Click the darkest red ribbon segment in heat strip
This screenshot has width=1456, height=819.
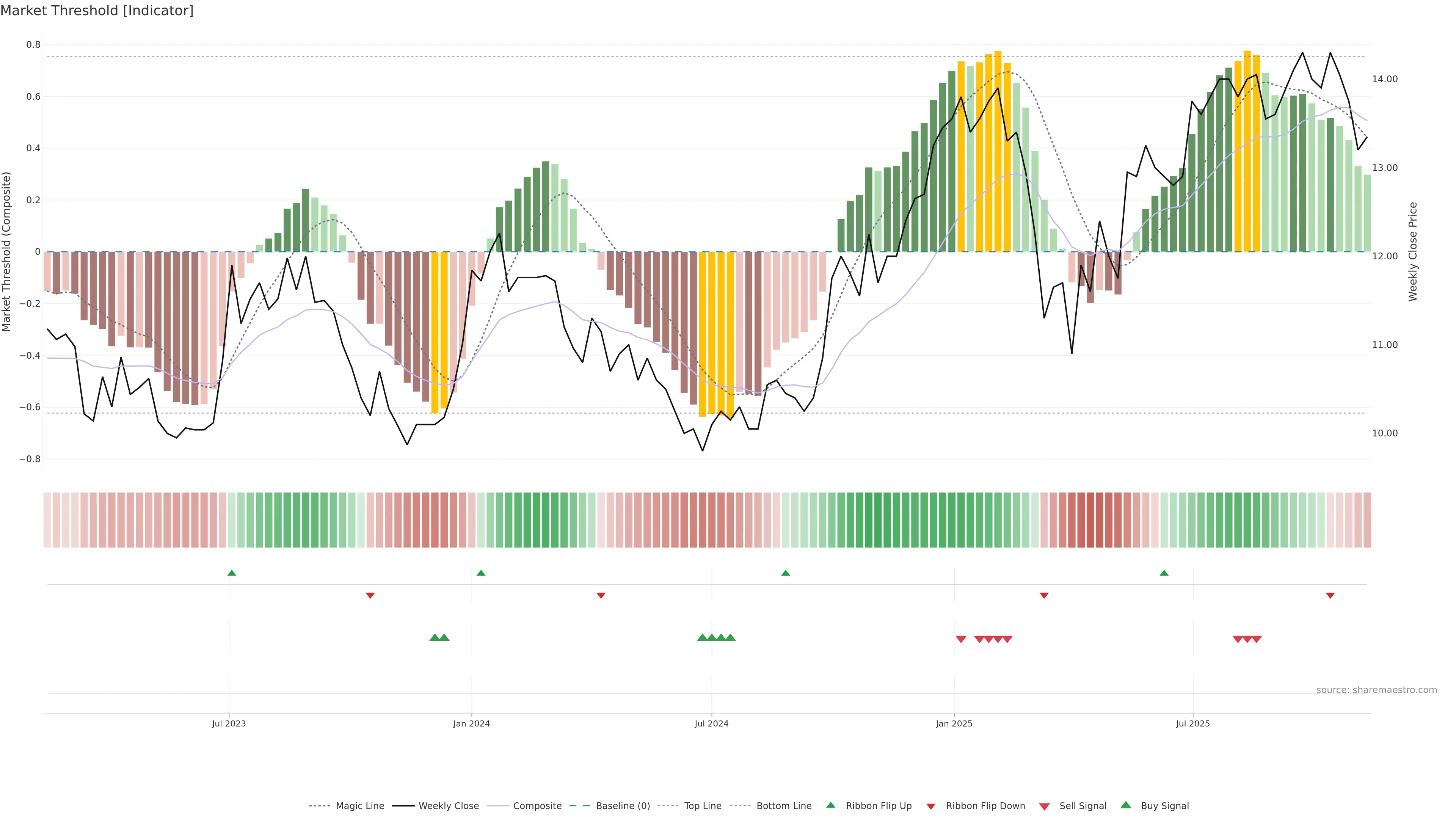(x=1090, y=520)
